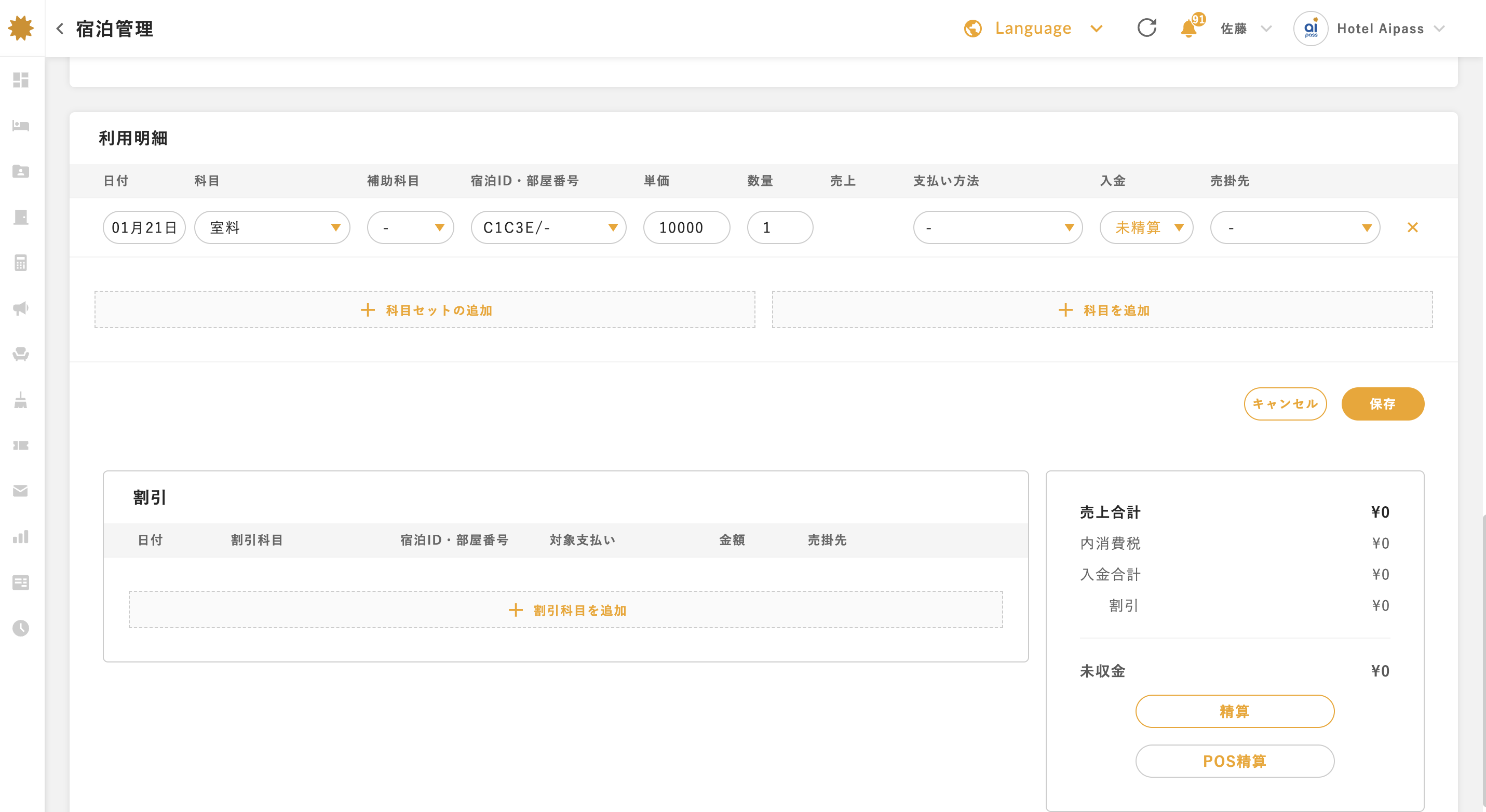Screen dimensions: 1486x812
Task: Open the dashboard icon in the sidebar
Action: click(x=21, y=79)
